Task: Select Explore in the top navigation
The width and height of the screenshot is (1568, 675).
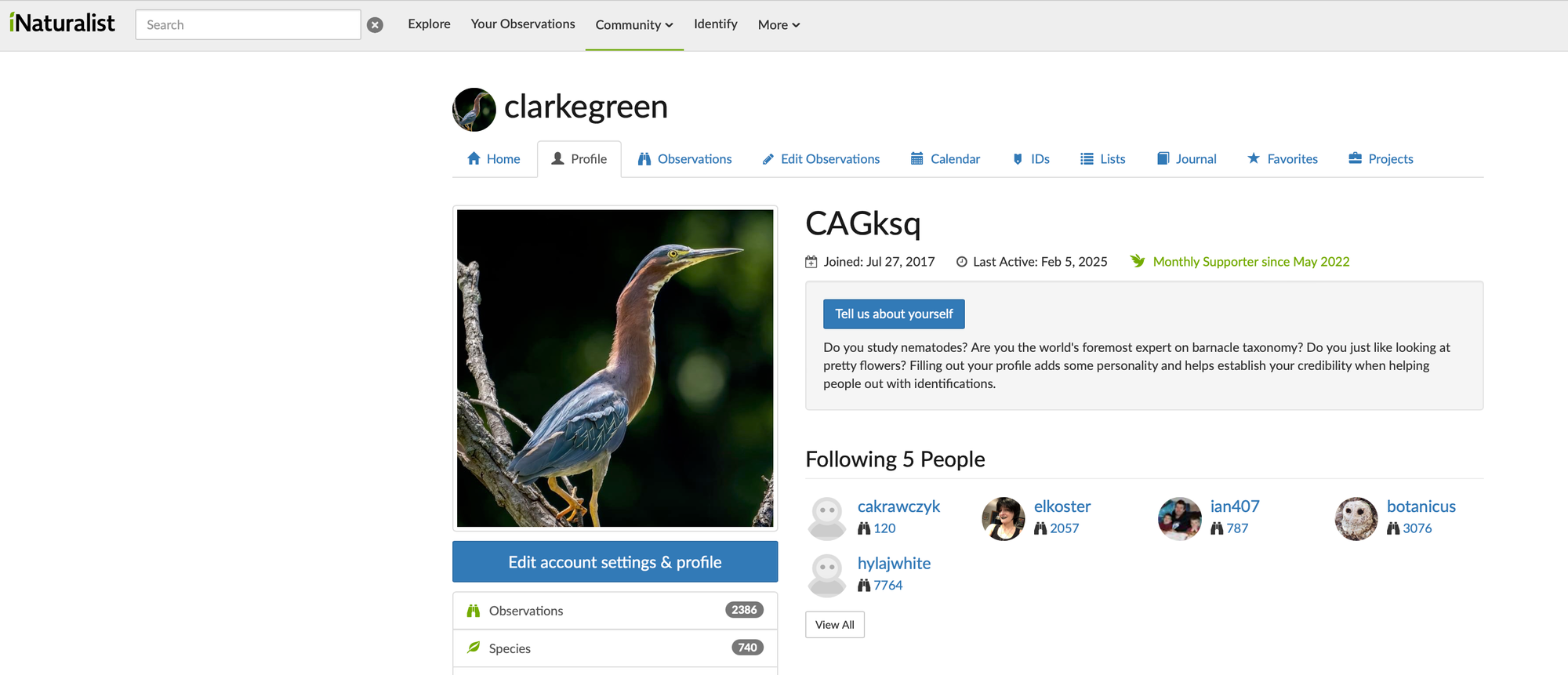Action: [x=429, y=24]
